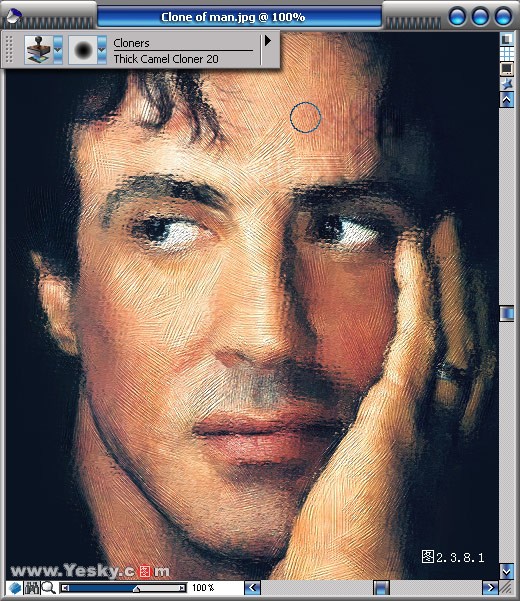The height and width of the screenshot is (601, 520).
Task: Click the brush selector bar grip handle
Action: pos(10,49)
